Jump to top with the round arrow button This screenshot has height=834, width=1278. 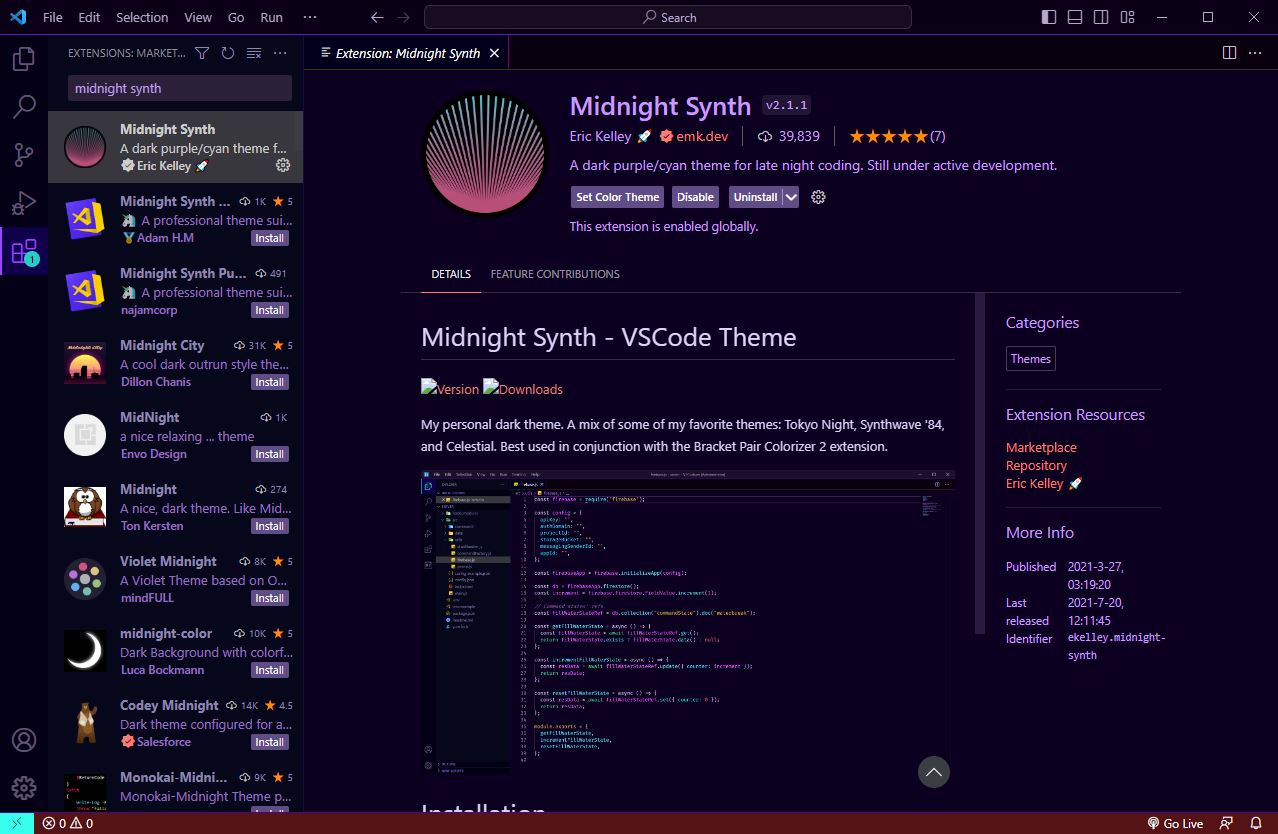click(x=934, y=772)
